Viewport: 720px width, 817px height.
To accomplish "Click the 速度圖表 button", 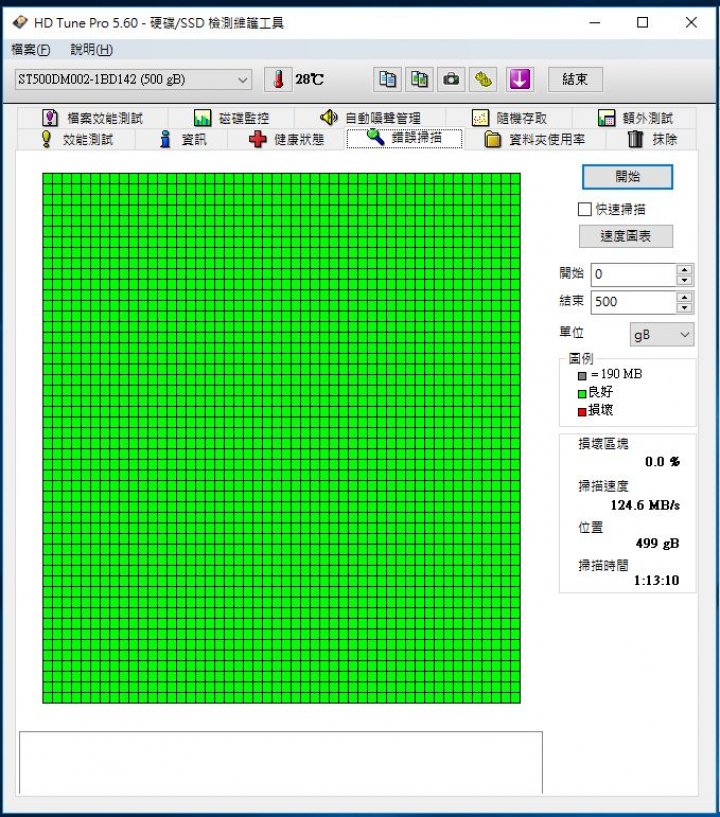I will point(626,236).
